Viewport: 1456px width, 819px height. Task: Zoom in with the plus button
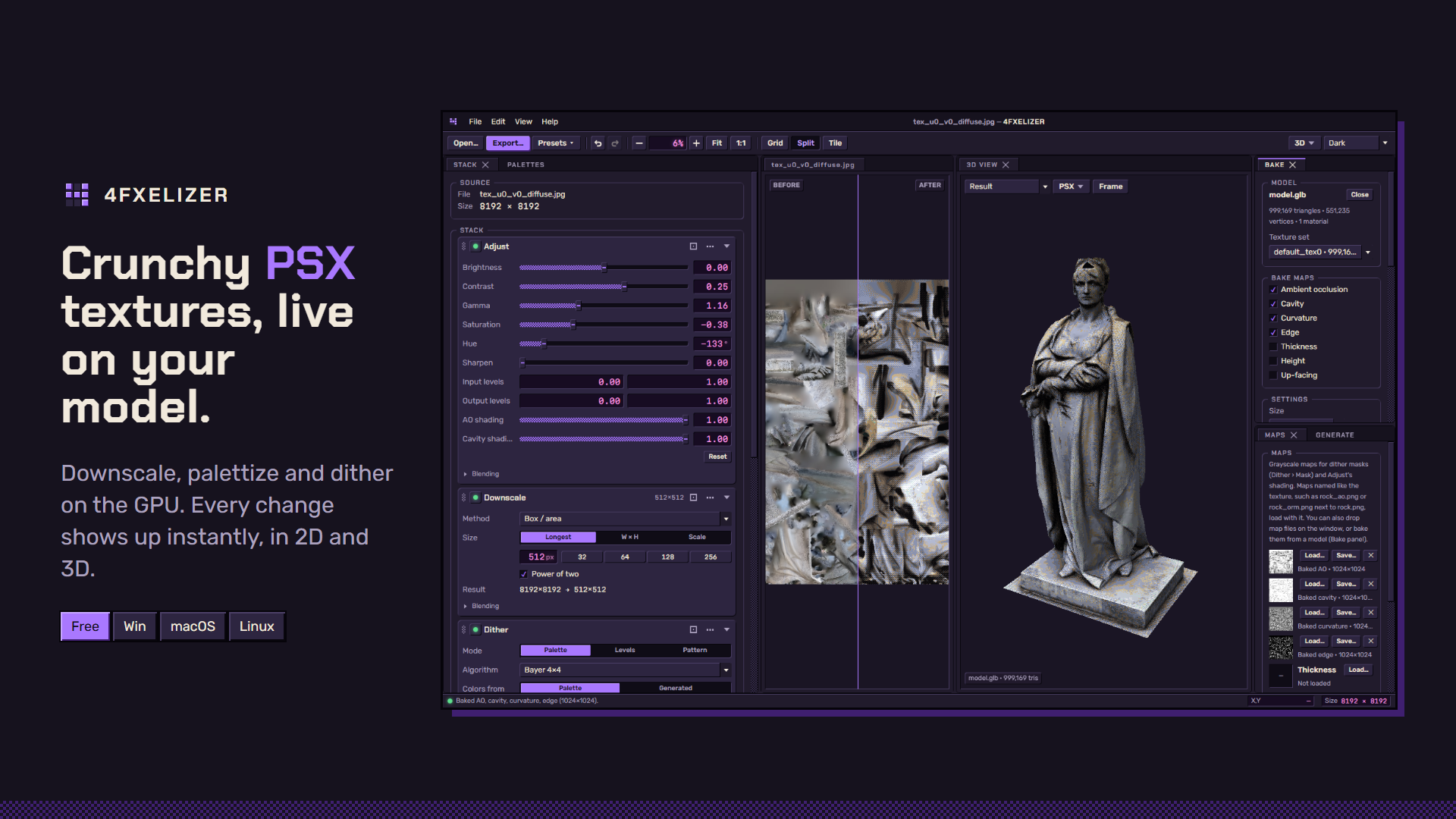pyautogui.click(x=696, y=143)
